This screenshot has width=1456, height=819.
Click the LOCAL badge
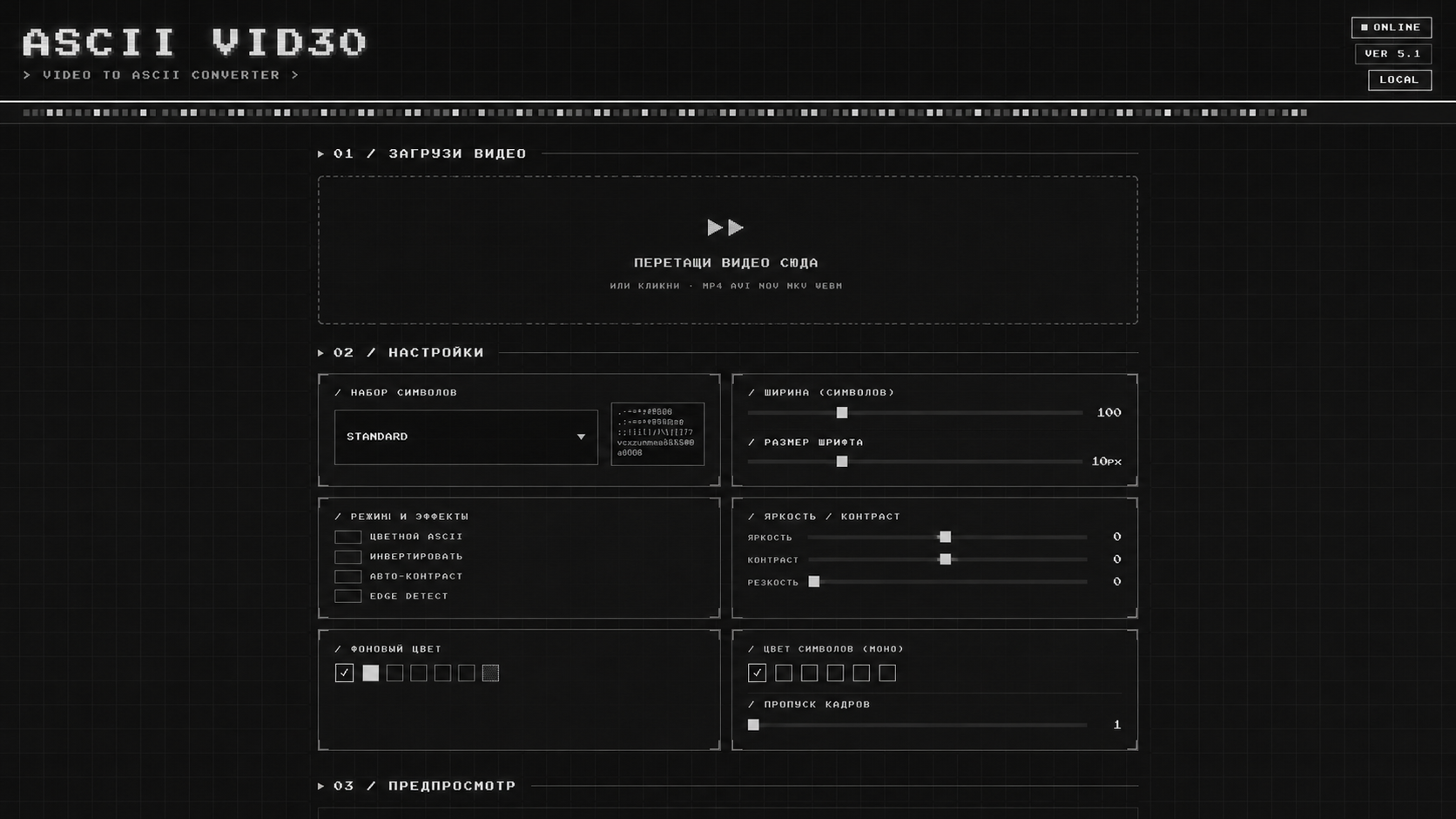point(1399,80)
